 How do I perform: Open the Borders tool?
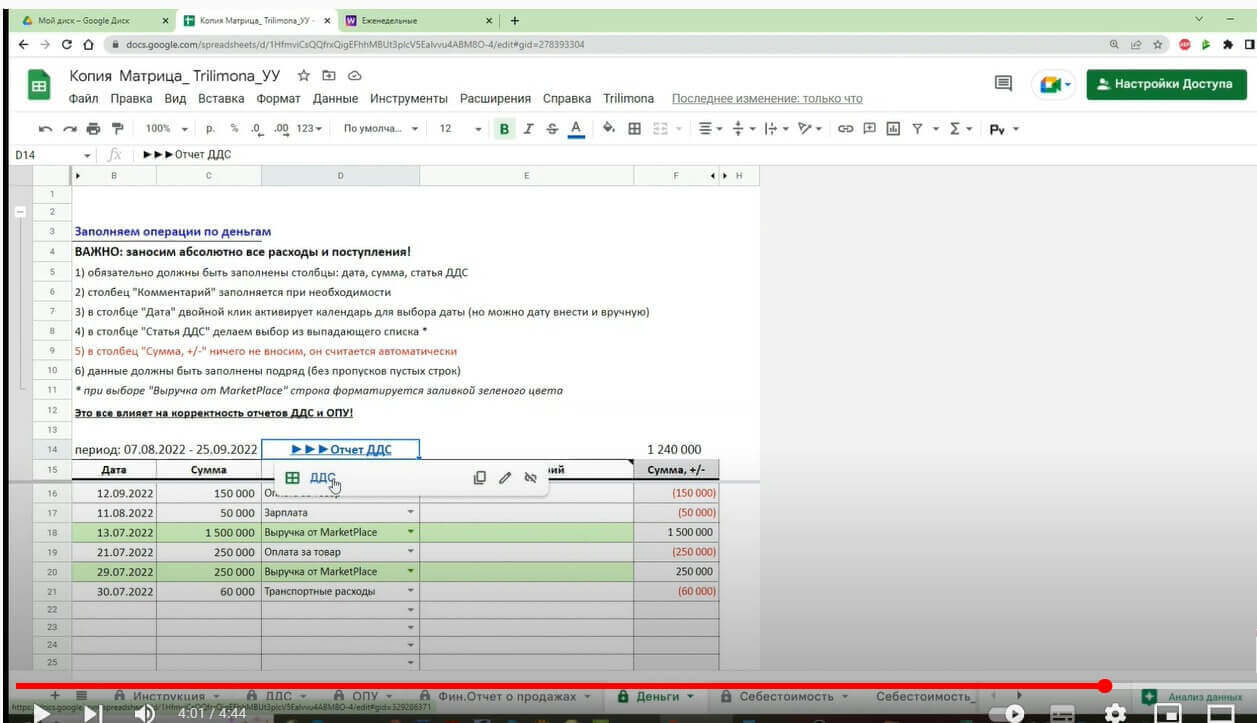[x=634, y=129]
